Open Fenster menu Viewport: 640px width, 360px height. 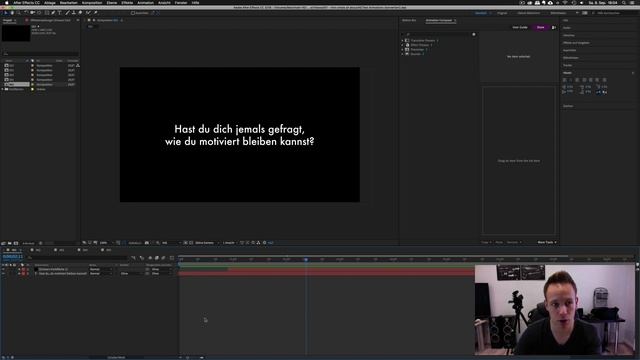click(181, 2)
